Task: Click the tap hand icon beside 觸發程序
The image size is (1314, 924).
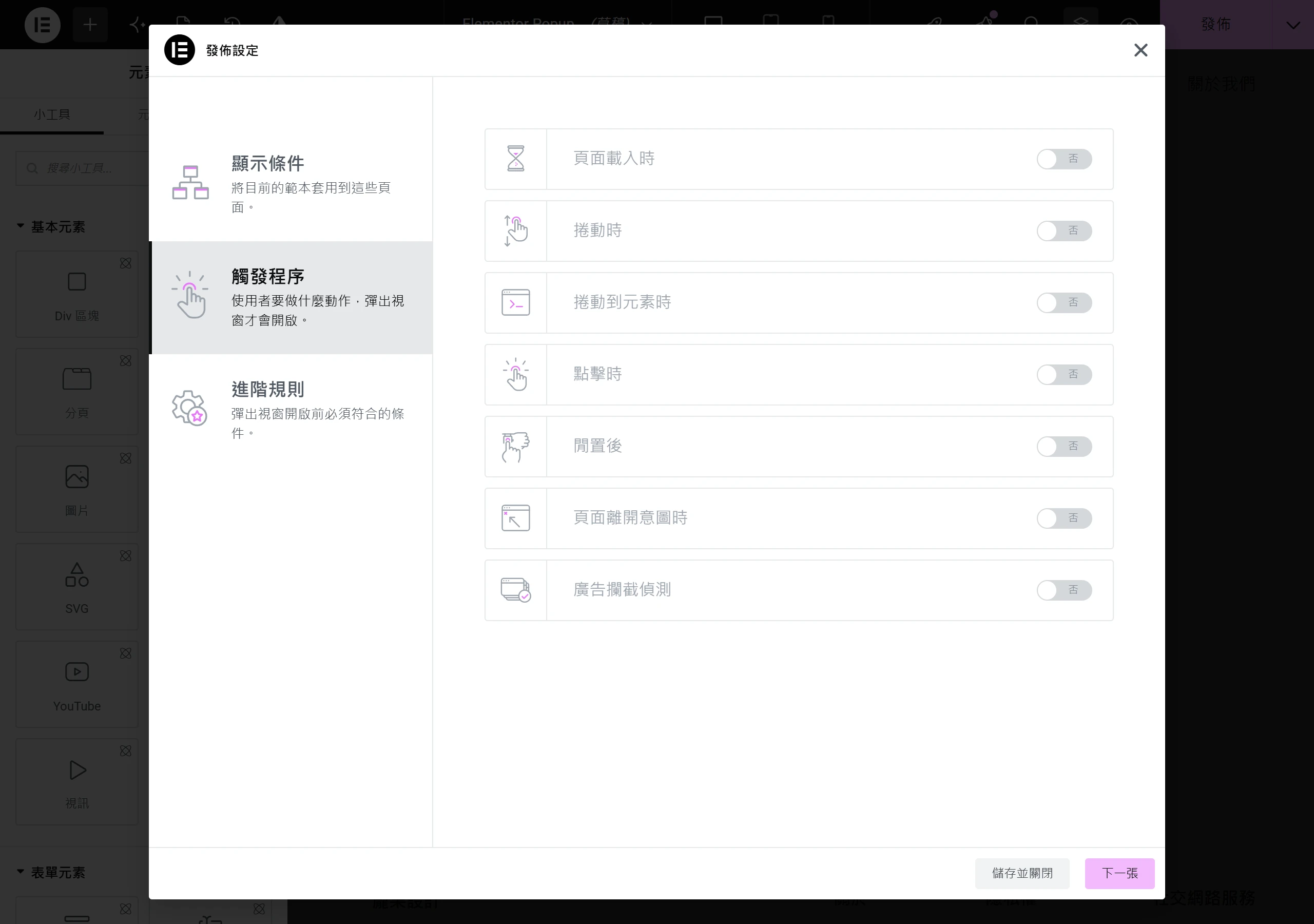Action: click(x=190, y=295)
